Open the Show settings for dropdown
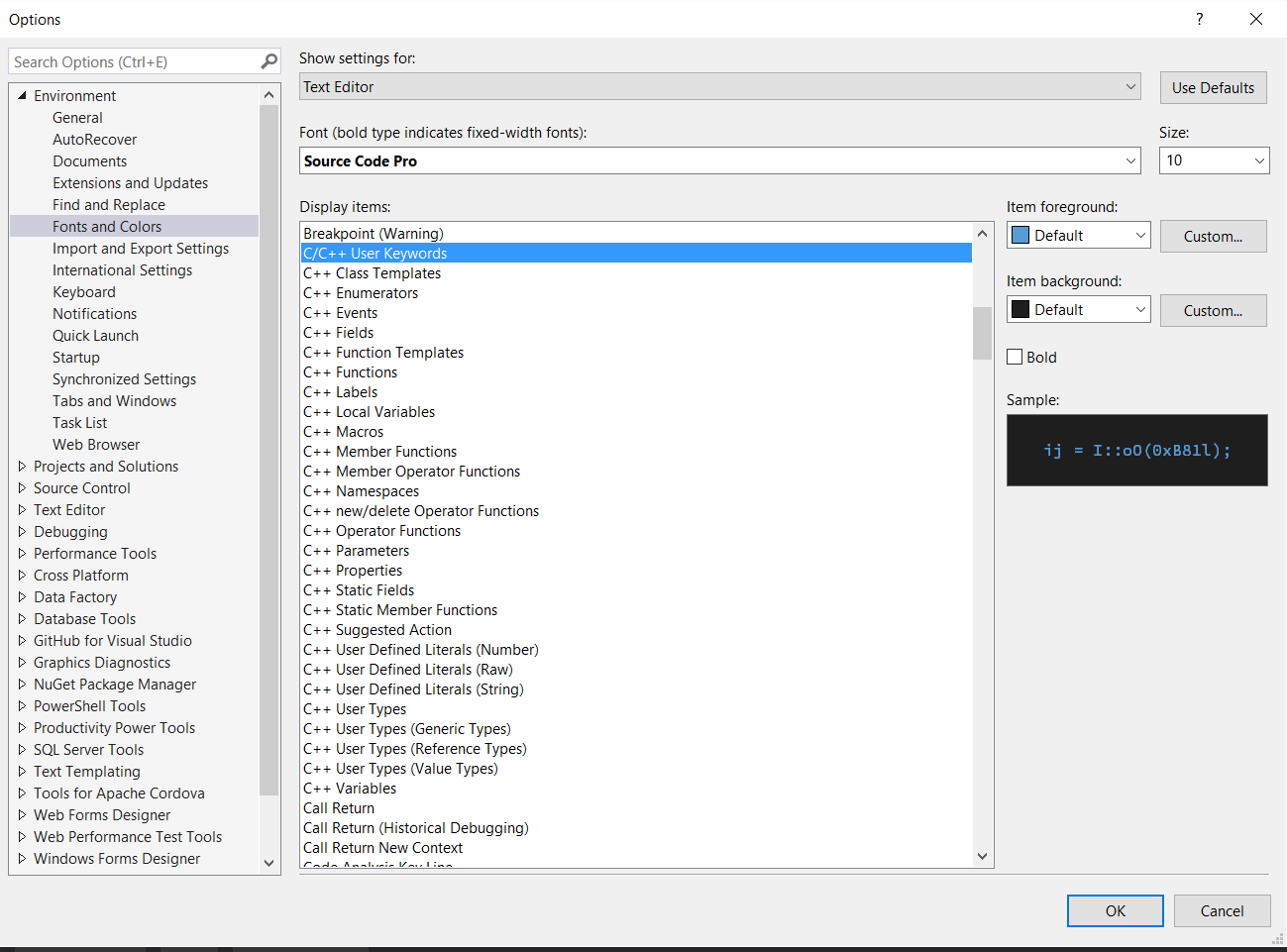 click(1129, 86)
